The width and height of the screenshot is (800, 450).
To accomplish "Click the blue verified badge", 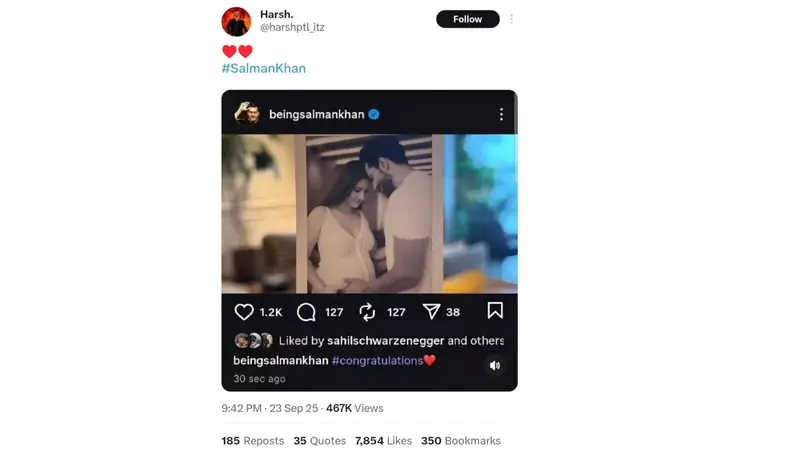I will point(374,115).
